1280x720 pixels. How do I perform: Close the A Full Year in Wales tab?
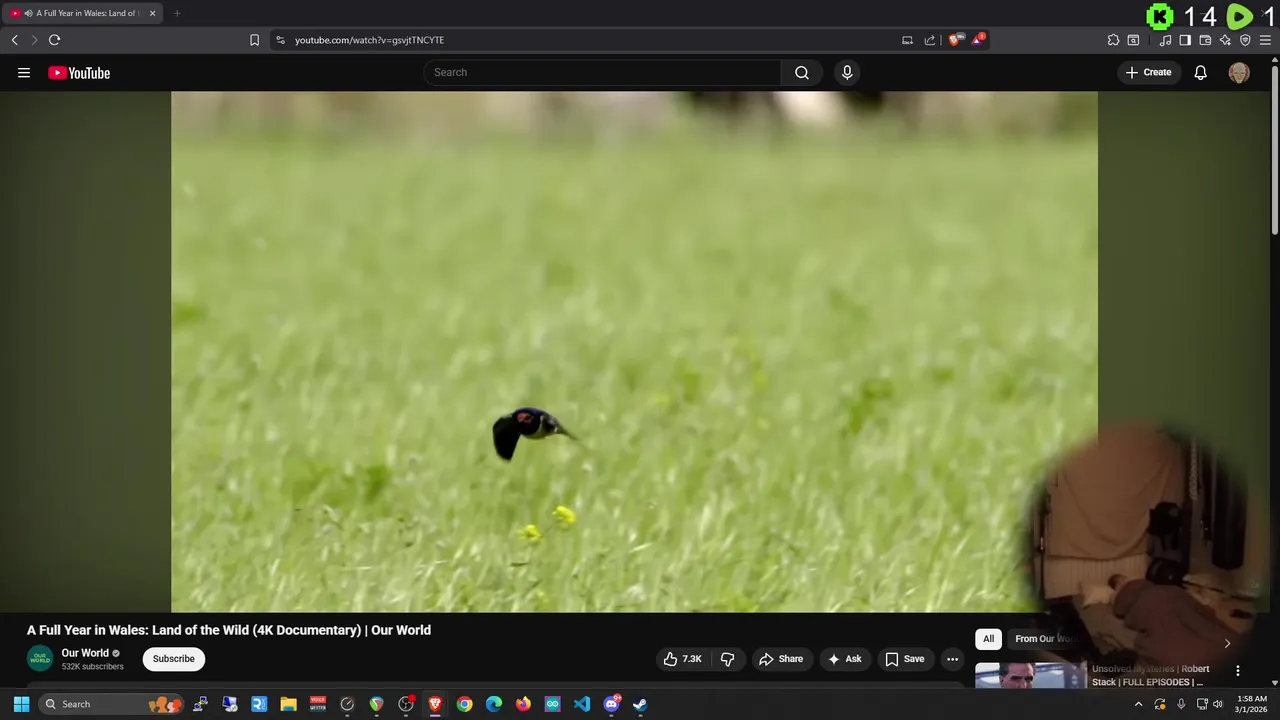point(152,13)
